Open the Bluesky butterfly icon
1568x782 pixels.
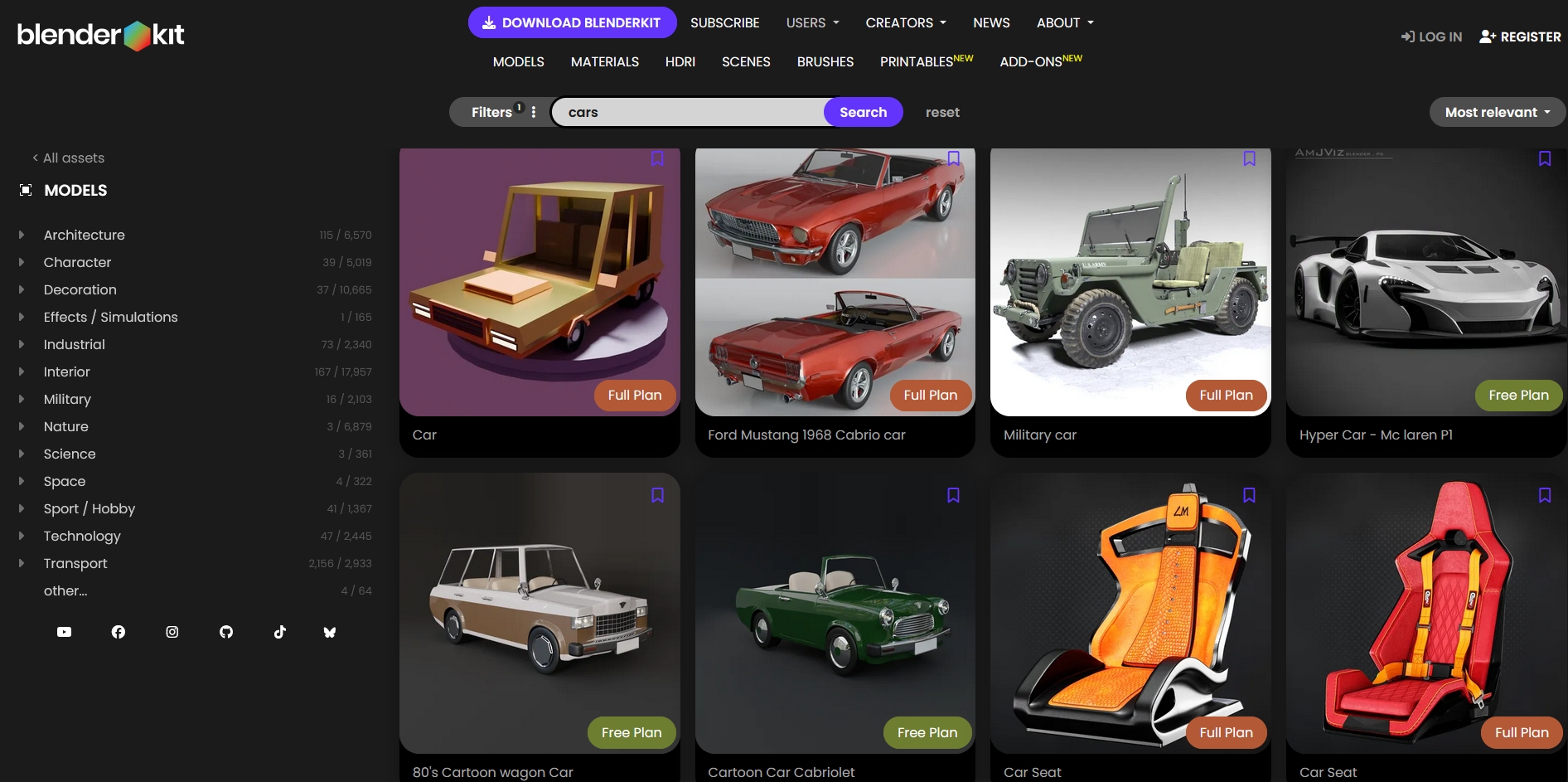(x=330, y=632)
